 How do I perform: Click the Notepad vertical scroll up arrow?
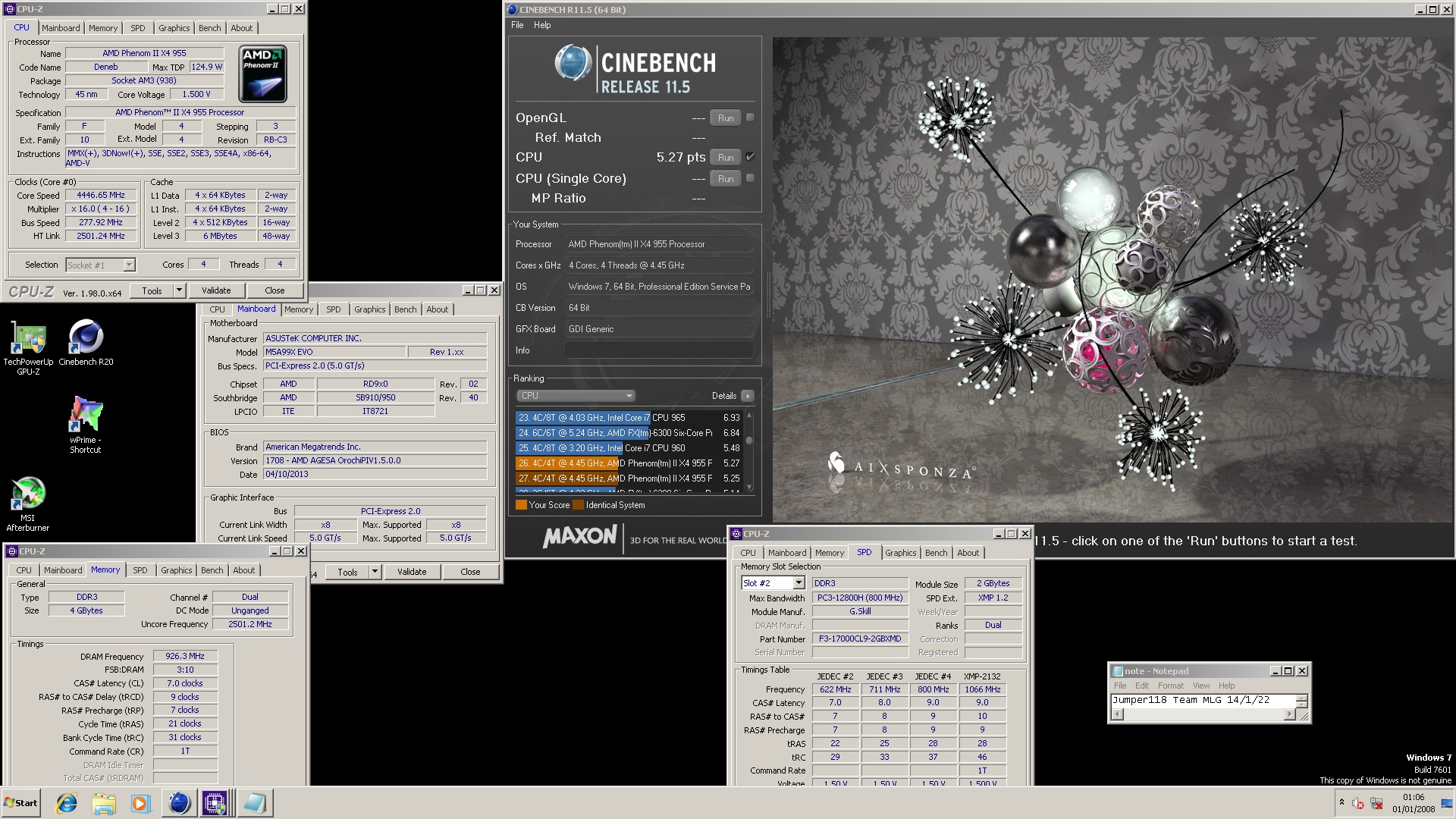coord(1302,698)
